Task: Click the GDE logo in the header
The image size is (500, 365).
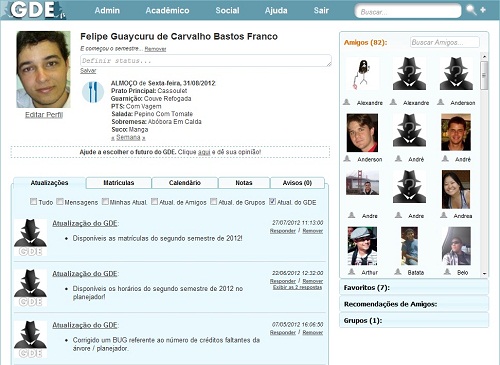Action: pos(33,10)
